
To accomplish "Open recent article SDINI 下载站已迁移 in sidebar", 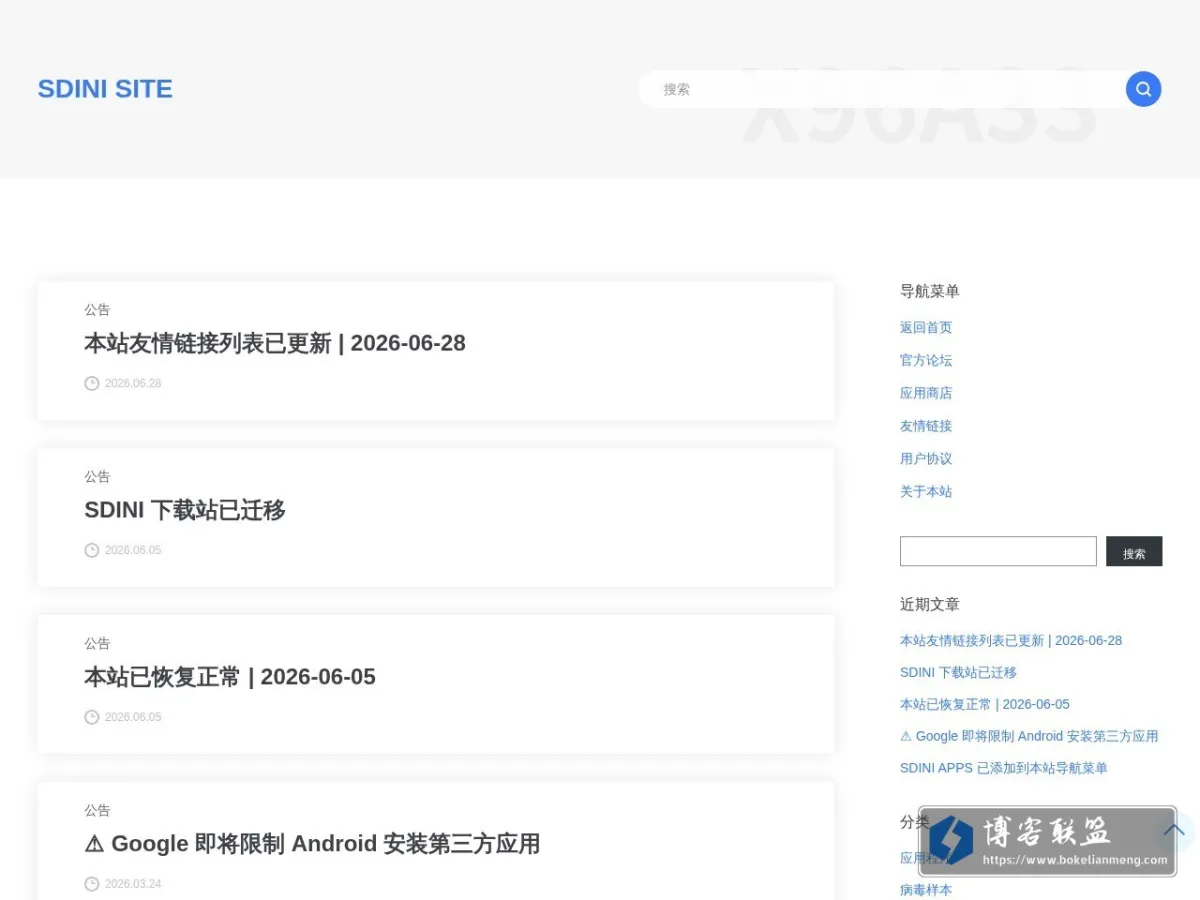I will pos(958,672).
